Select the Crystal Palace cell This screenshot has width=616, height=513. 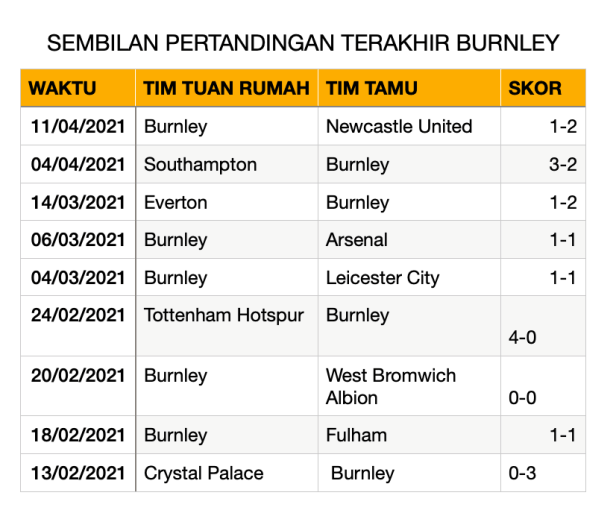pyautogui.click(x=206, y=473)
